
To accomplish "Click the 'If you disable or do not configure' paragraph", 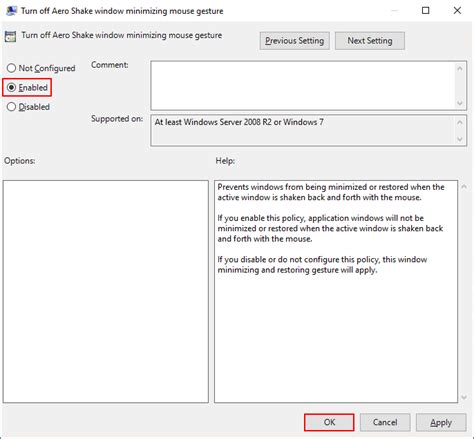I will [322, 265].
